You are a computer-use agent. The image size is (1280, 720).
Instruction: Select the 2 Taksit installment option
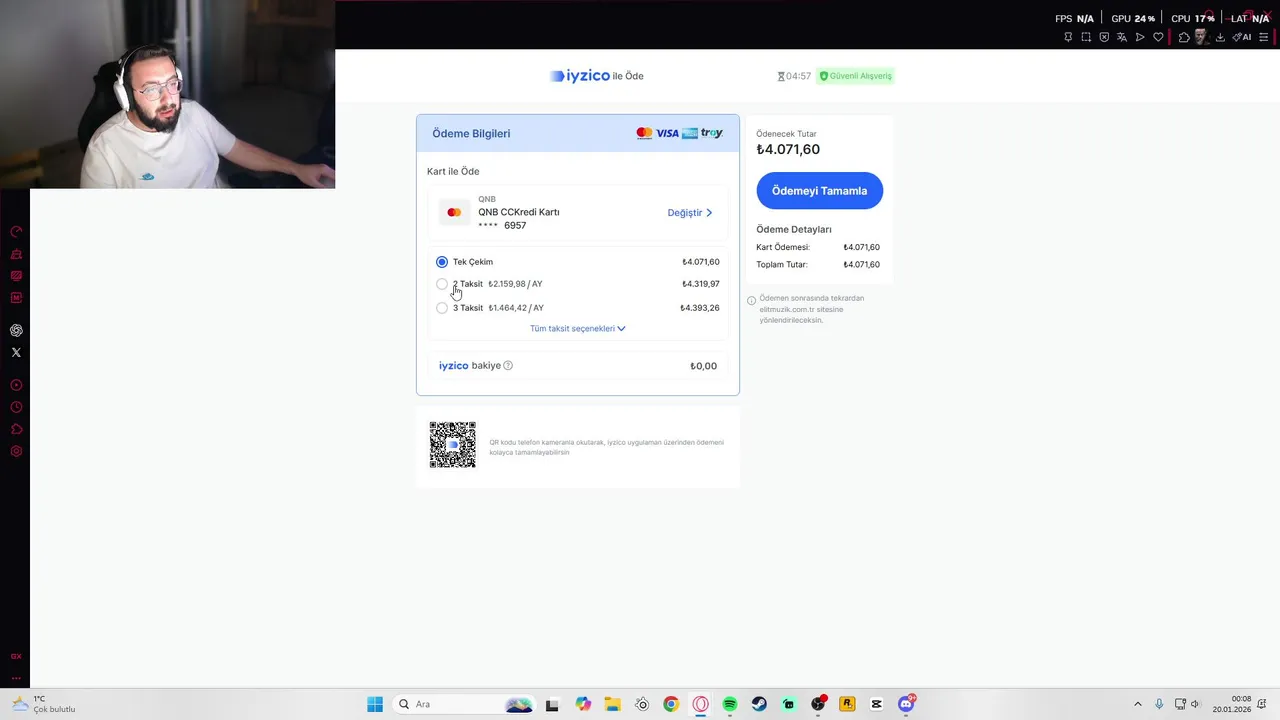442,284
